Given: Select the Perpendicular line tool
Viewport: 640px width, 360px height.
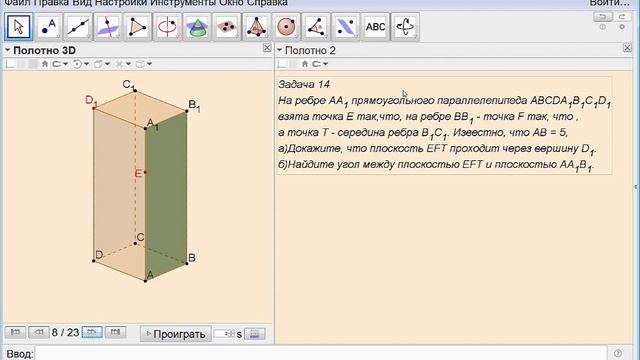Looking at the screenshot, I should 107,27.
